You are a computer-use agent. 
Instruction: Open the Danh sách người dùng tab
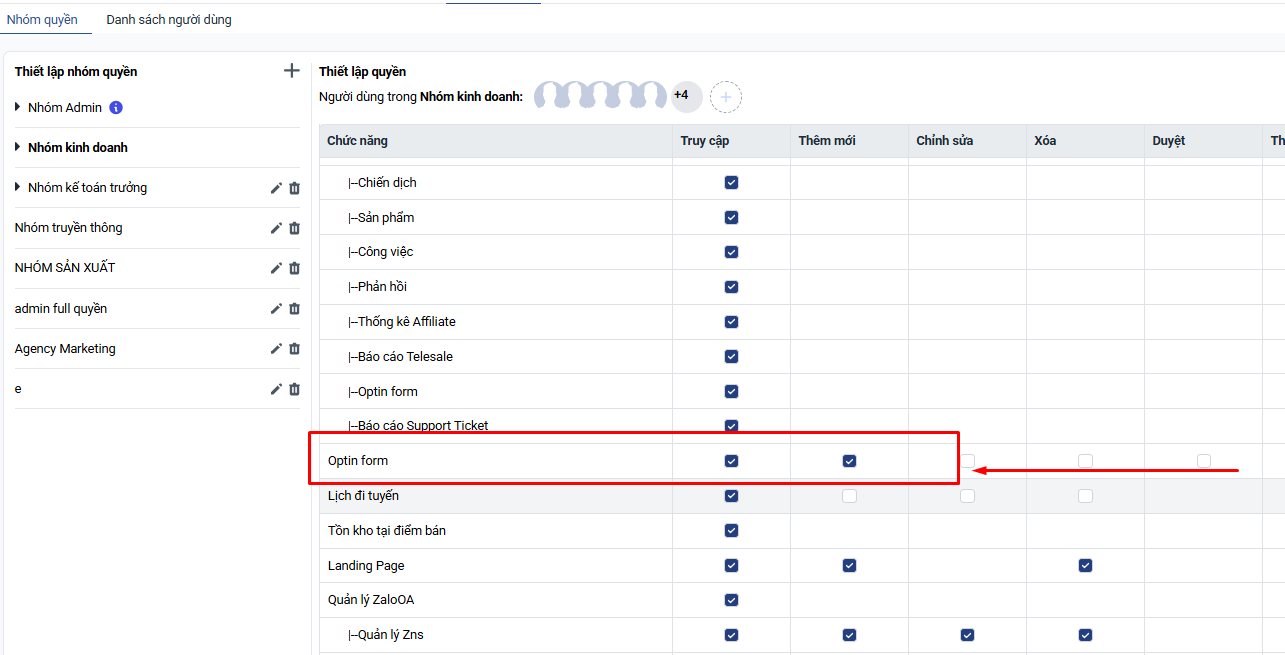pos(169,19)
